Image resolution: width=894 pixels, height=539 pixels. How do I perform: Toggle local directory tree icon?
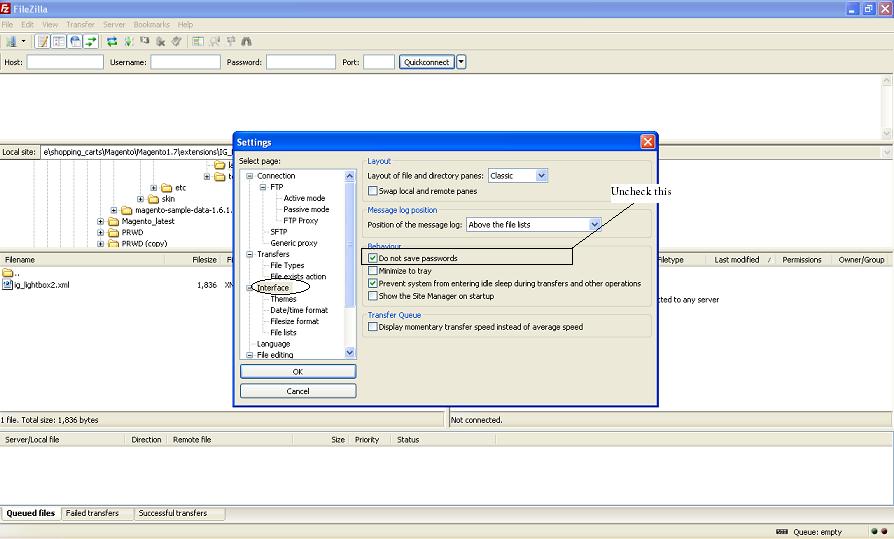59,41
